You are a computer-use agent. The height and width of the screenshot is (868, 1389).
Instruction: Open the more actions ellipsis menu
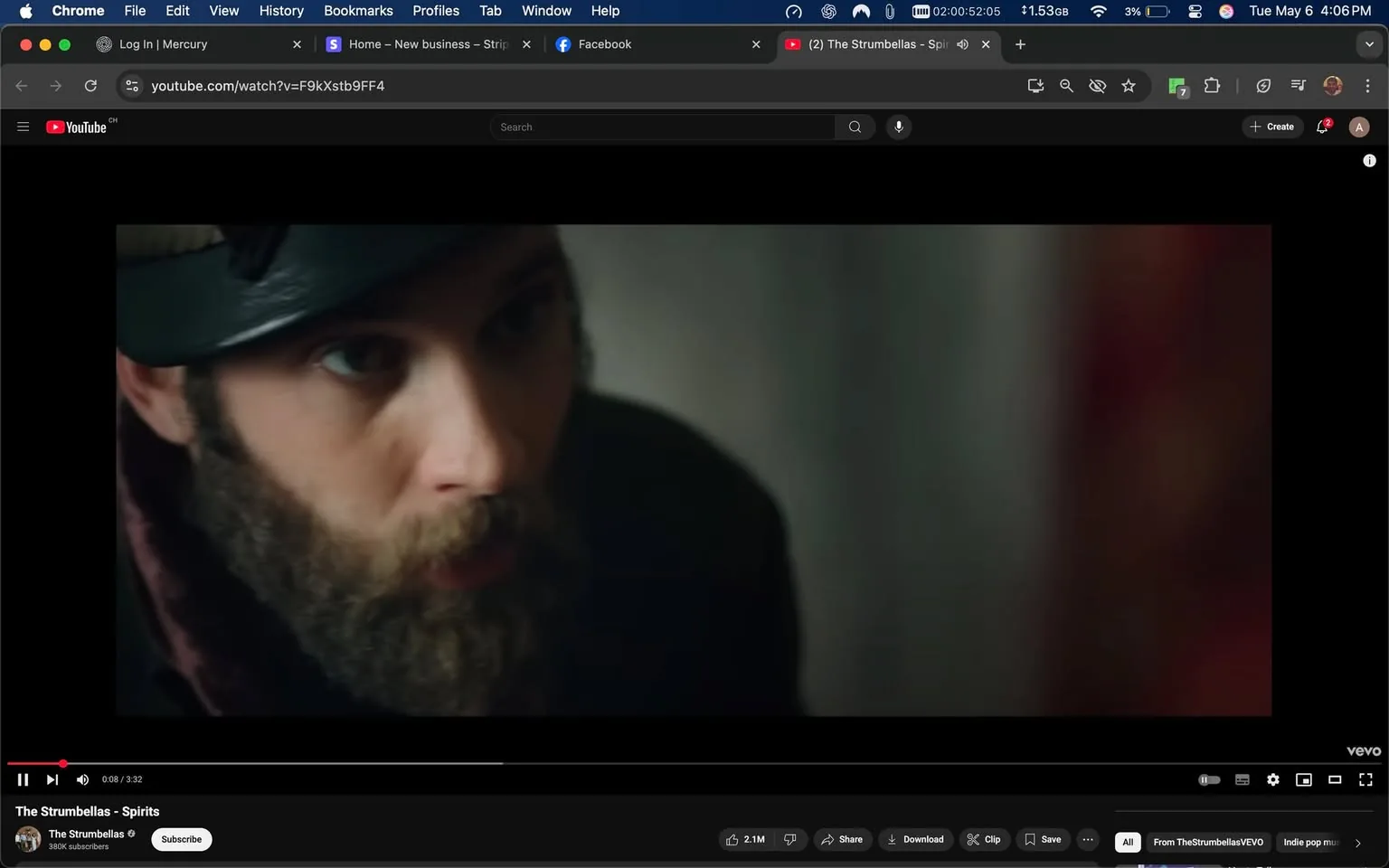tap(1088, 839)
